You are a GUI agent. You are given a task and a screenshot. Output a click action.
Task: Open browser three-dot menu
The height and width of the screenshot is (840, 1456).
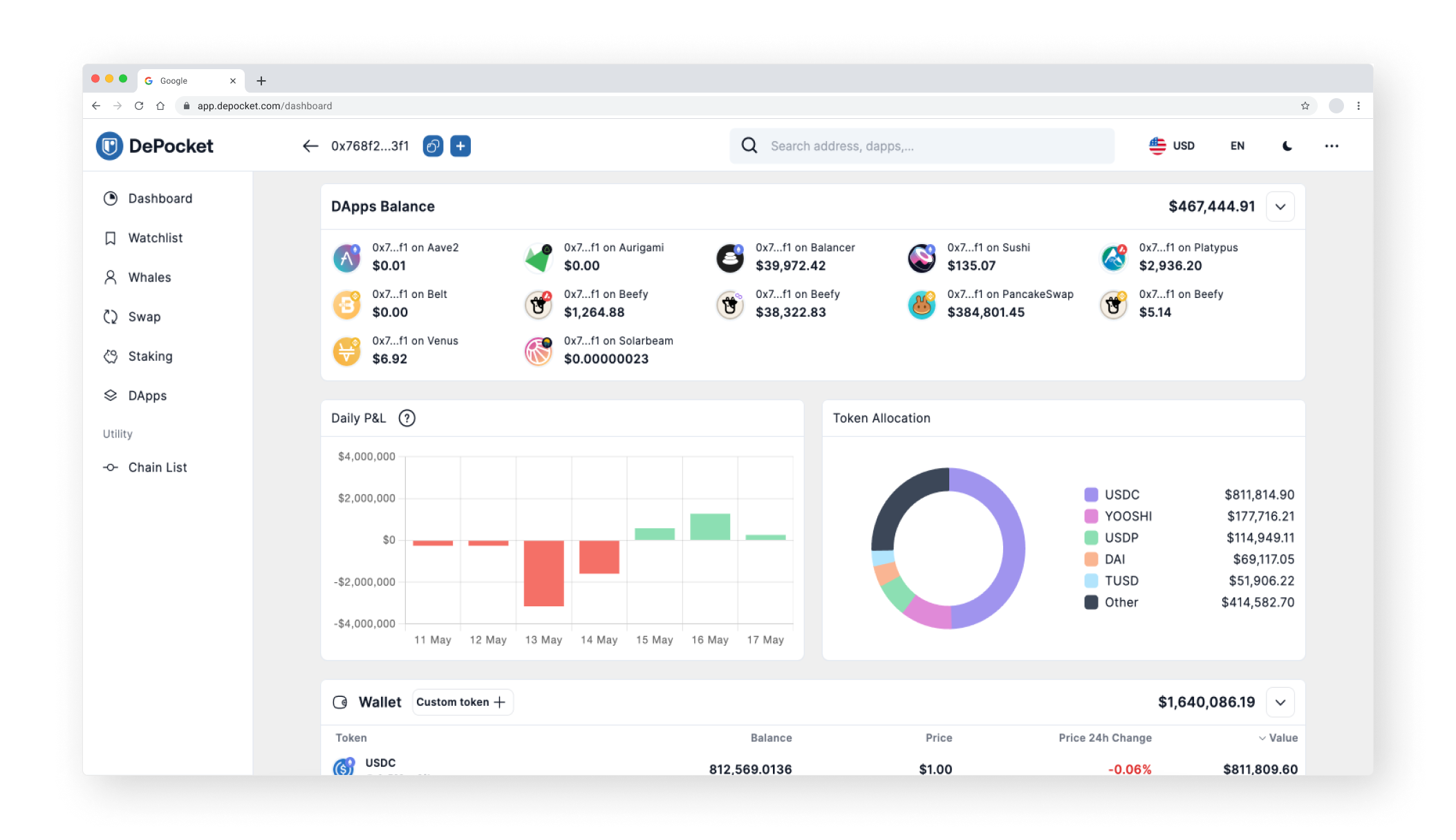[x=1359, y=106]
